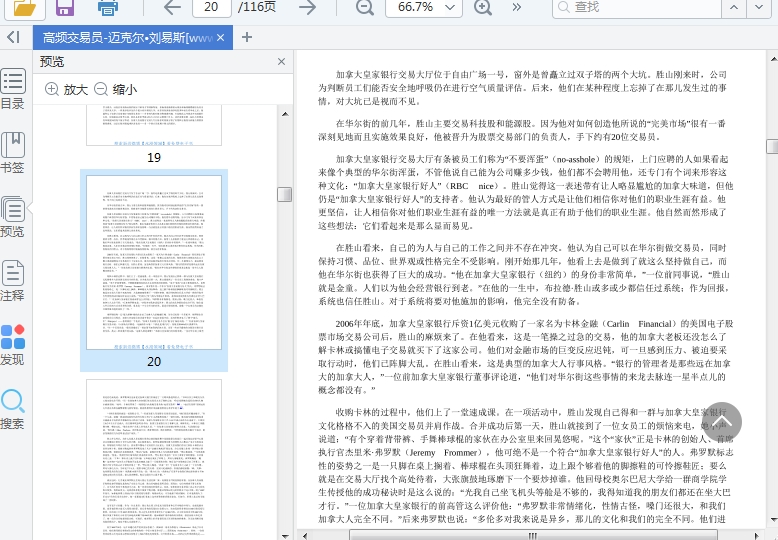
Task: Print the document using the printer icon
Action: point(108,8)
